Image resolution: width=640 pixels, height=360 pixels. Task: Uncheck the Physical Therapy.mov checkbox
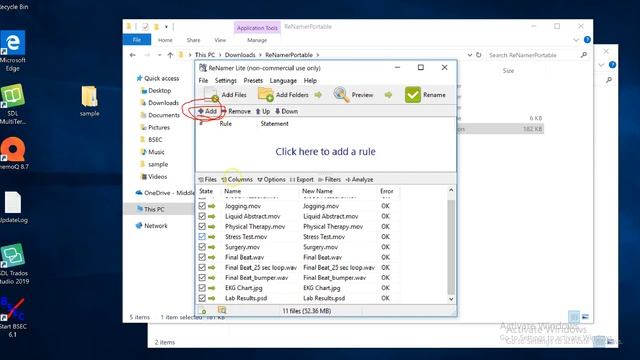tap(202, 226)
